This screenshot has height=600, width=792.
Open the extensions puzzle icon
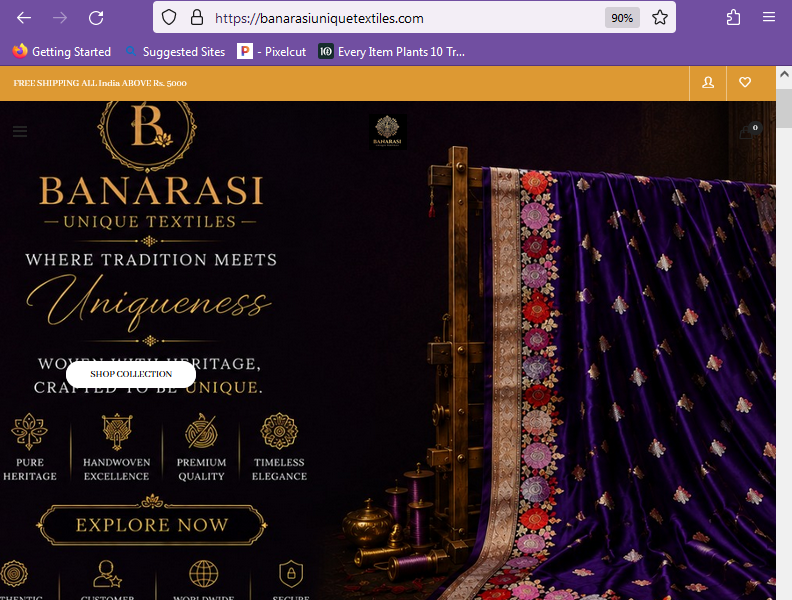coord(733,18)
